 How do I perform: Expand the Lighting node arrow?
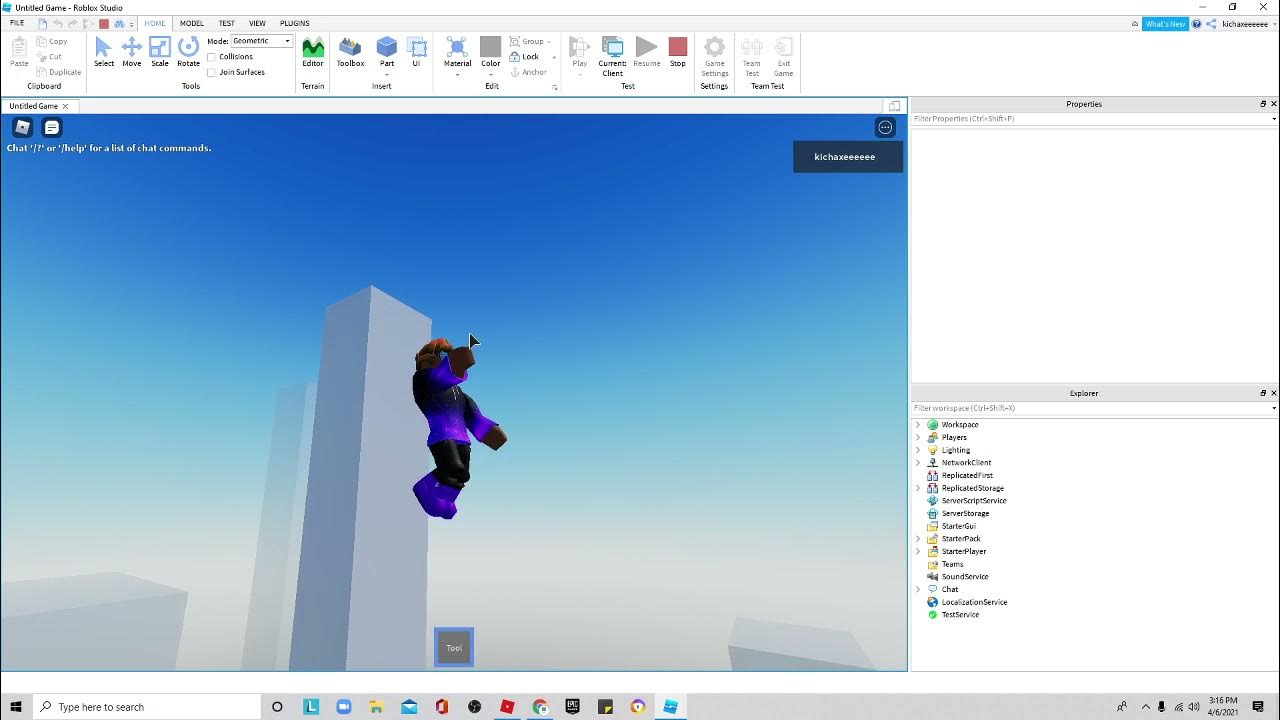pos(918,450)
